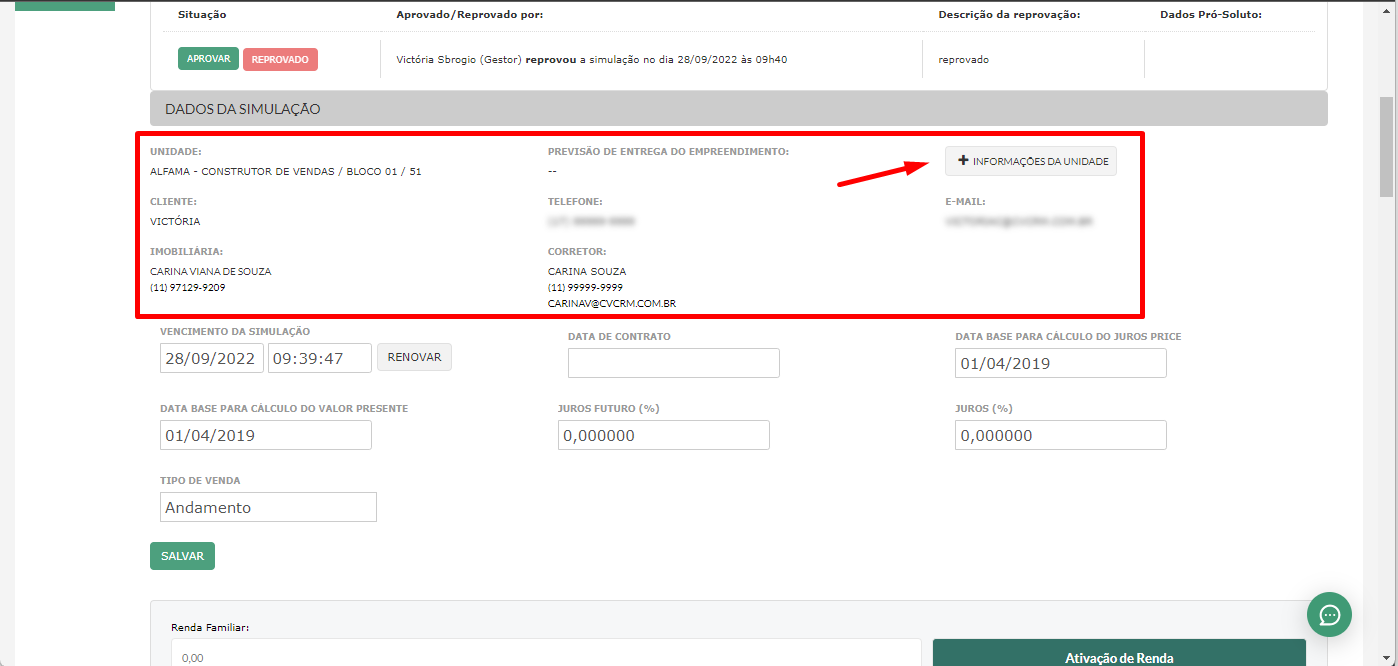The width and height of the screenshot is (1398, 666).
Task: Click the Descrição da reprovação column header
Action: pyautogui.click(x=1009, y=15)
